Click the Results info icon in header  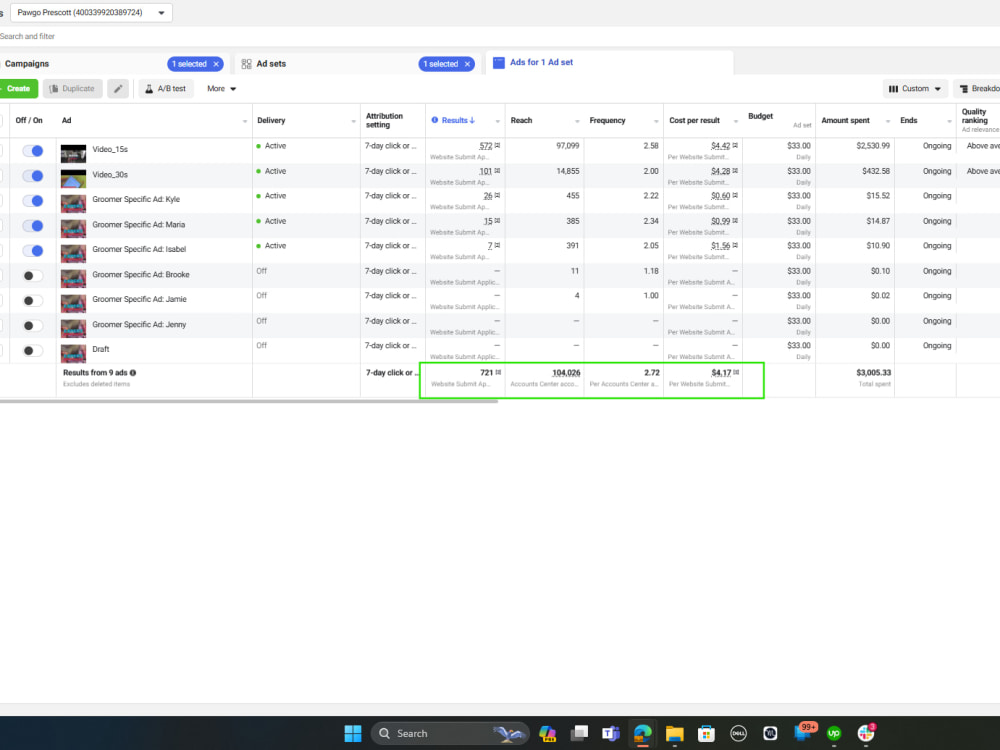435,120
